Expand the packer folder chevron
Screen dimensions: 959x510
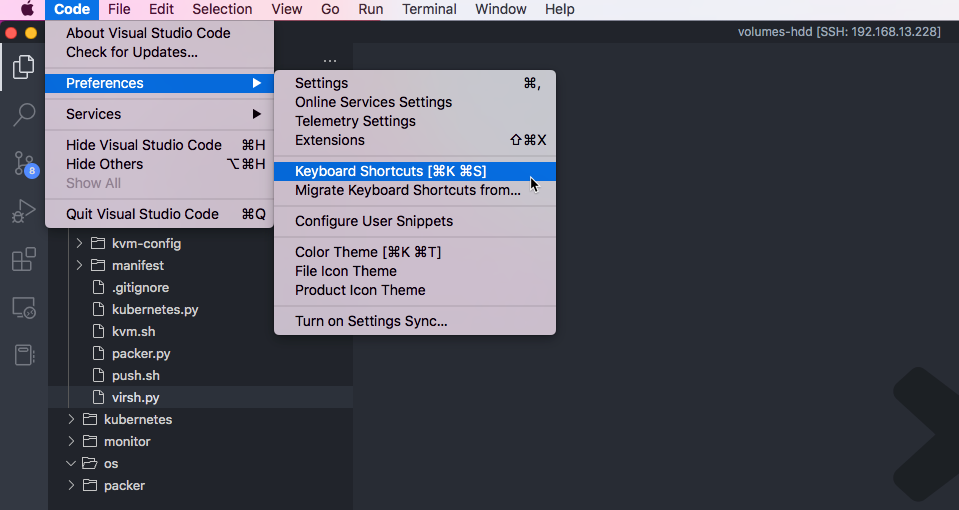pos(71,486)
